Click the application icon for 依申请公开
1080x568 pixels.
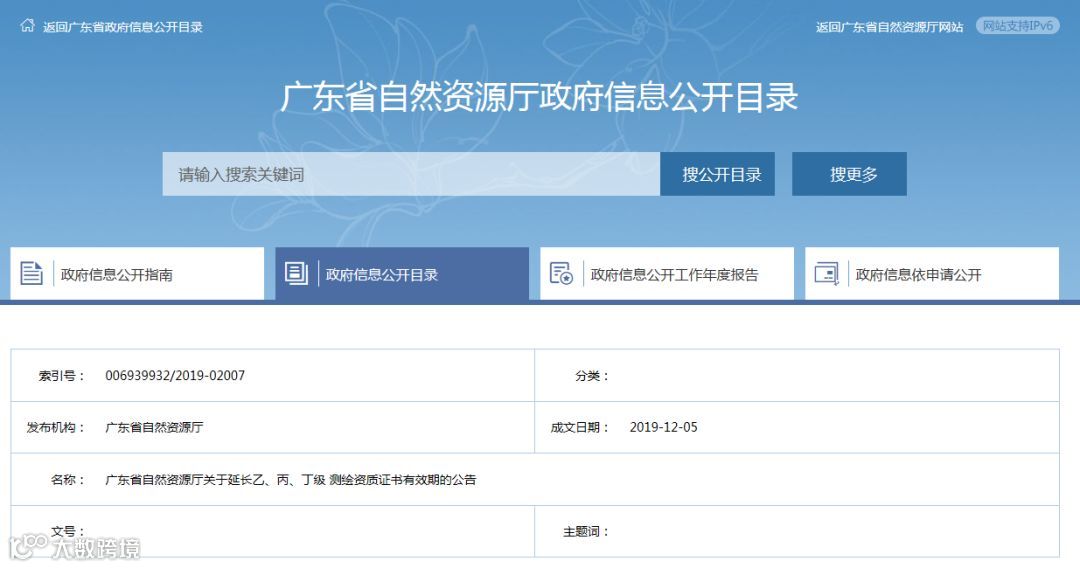pyautogui.click(x=827, y=273)
